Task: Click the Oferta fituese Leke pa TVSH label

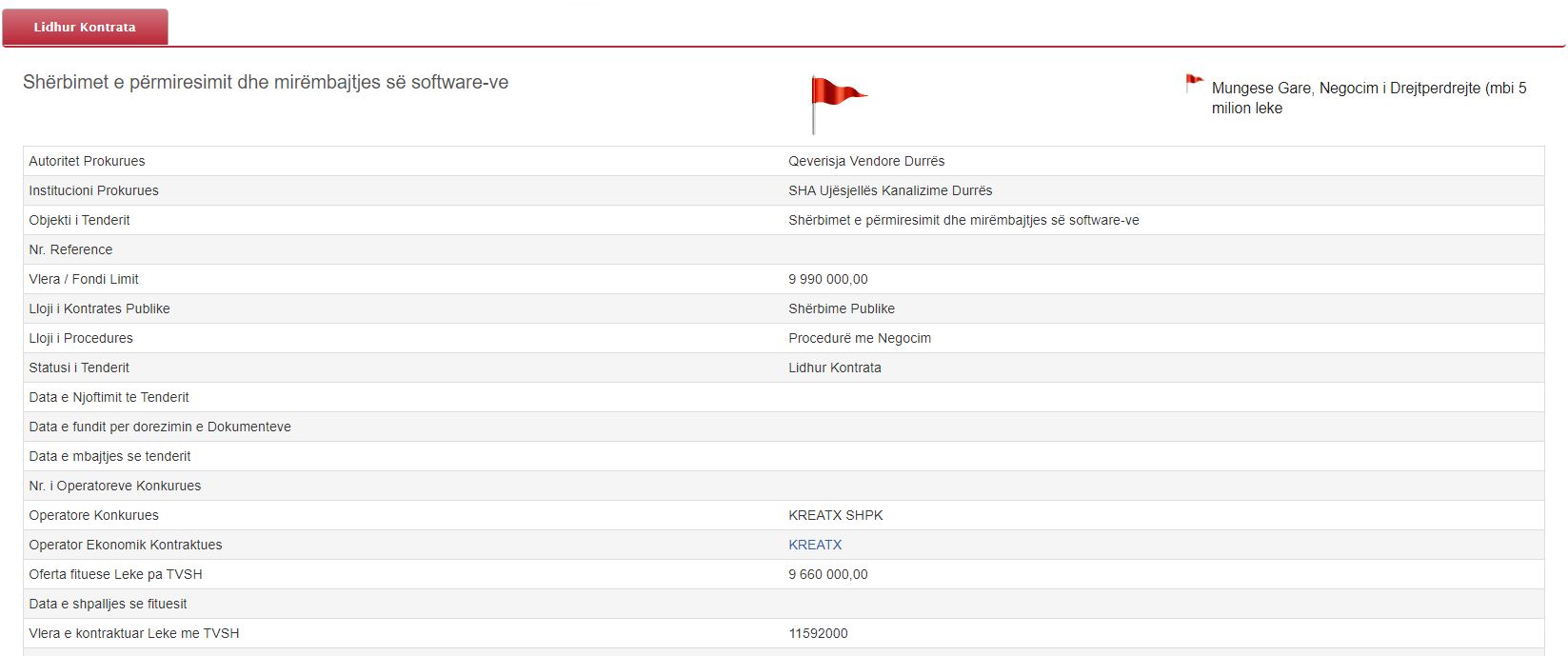Action: 115,574
